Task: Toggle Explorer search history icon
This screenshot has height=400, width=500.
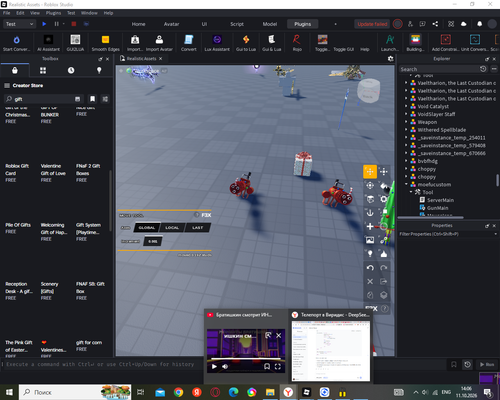Action: pos(483,69)
